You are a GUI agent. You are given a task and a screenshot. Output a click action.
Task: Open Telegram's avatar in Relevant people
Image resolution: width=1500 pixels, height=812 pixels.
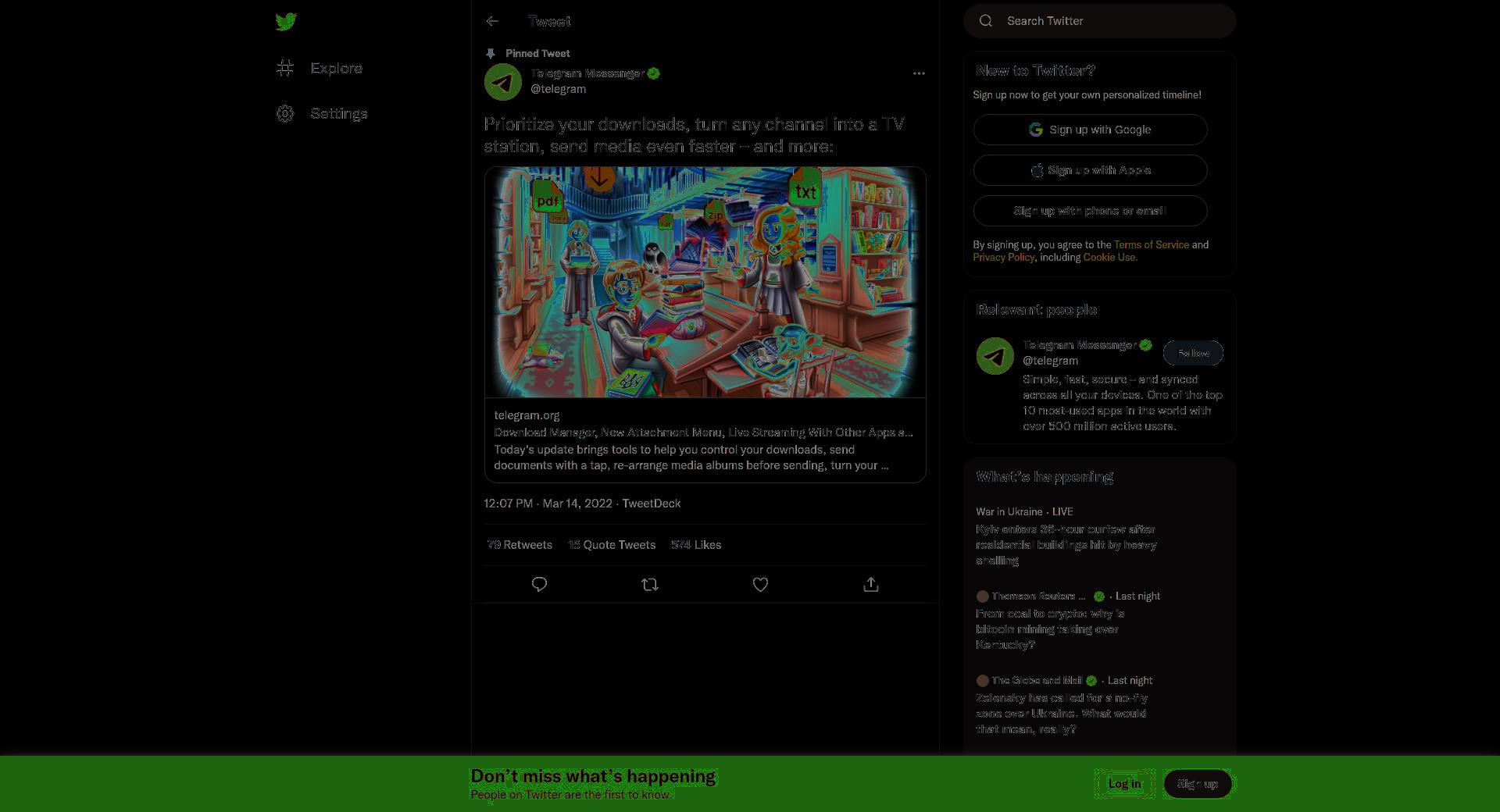(x=995, y=356)
